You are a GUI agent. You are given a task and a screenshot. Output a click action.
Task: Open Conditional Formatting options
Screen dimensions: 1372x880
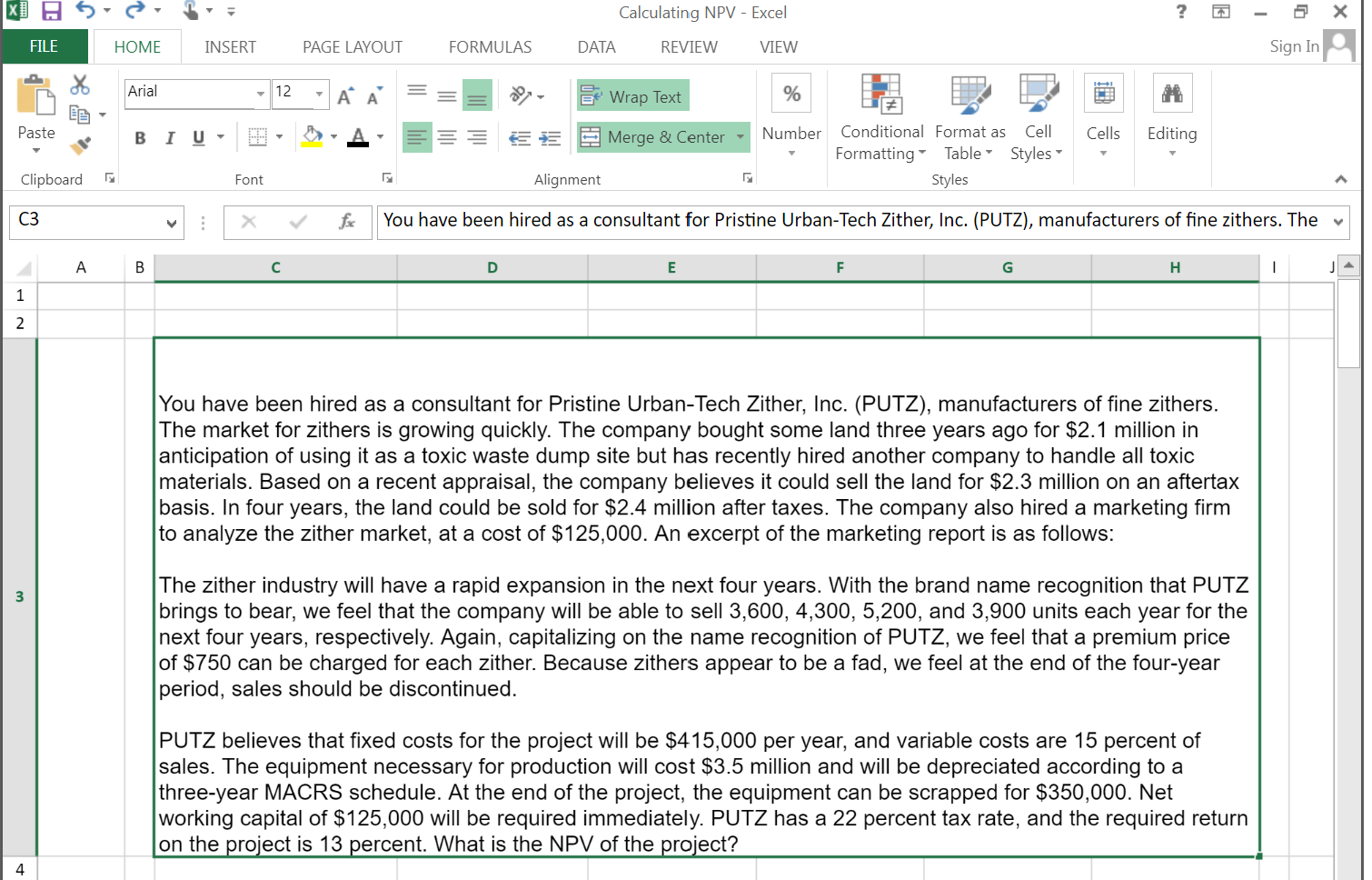coord(881,118)
